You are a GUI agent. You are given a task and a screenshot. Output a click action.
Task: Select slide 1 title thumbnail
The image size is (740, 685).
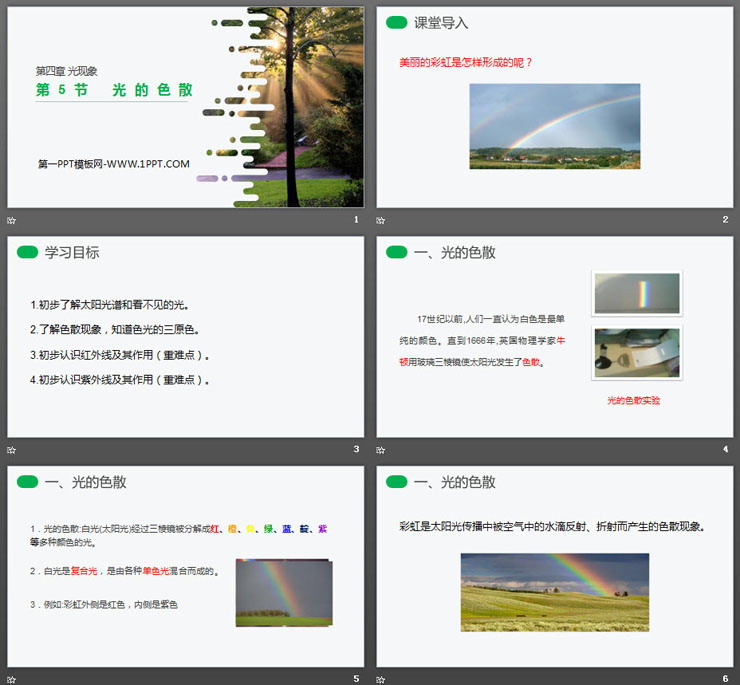(185, 107)
